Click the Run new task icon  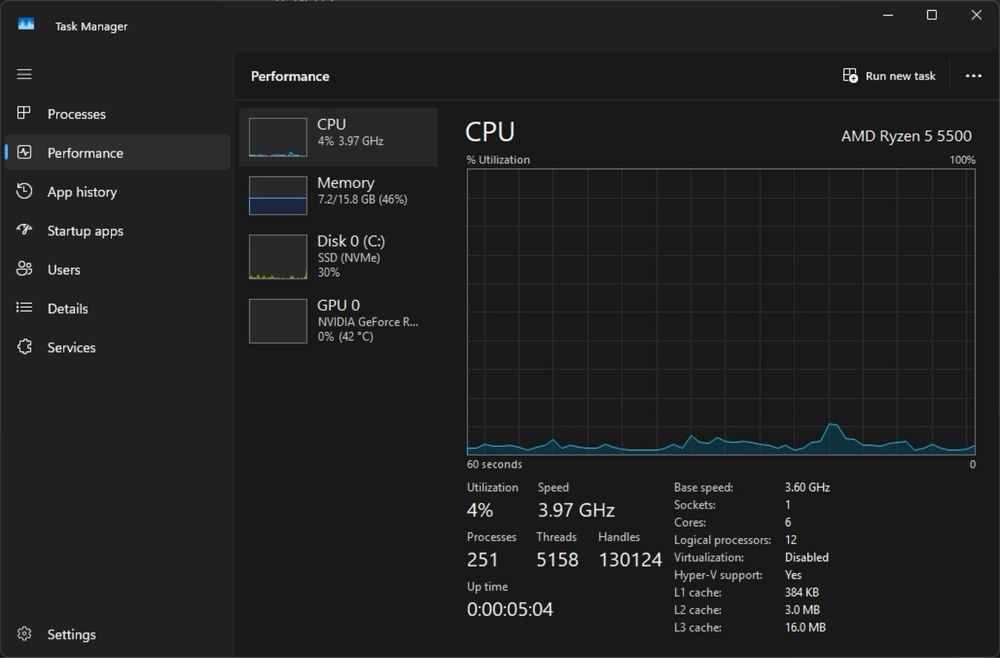tap(850, 76)
